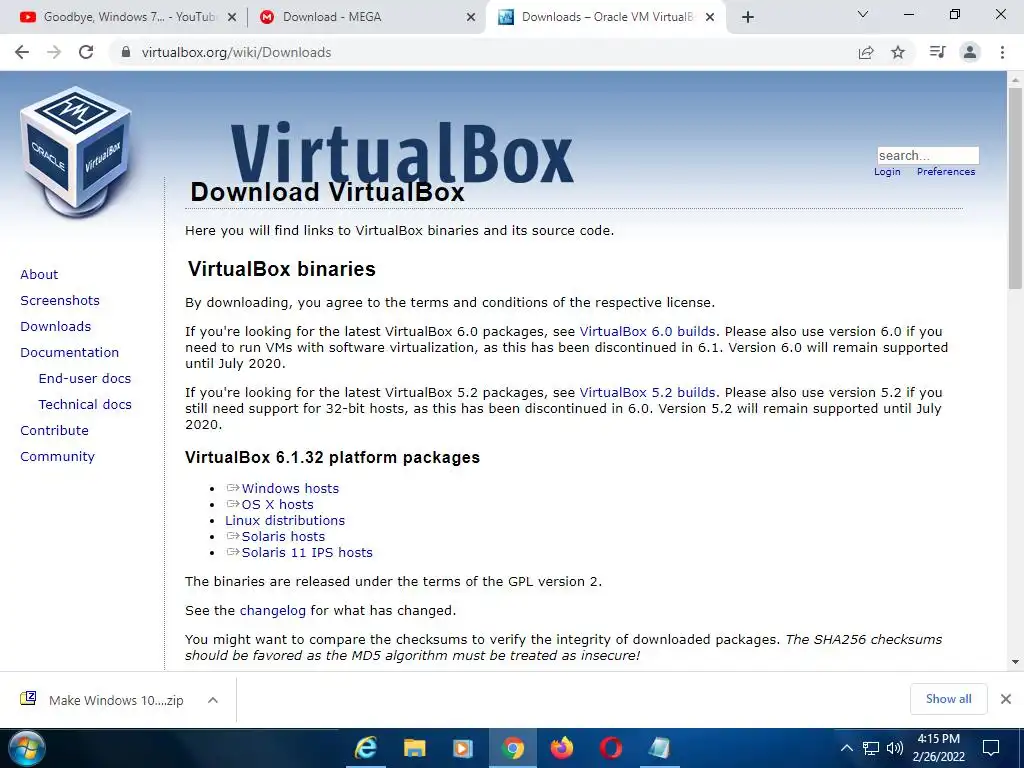Launch Opera from the taskbar

(x=611, y=748)
